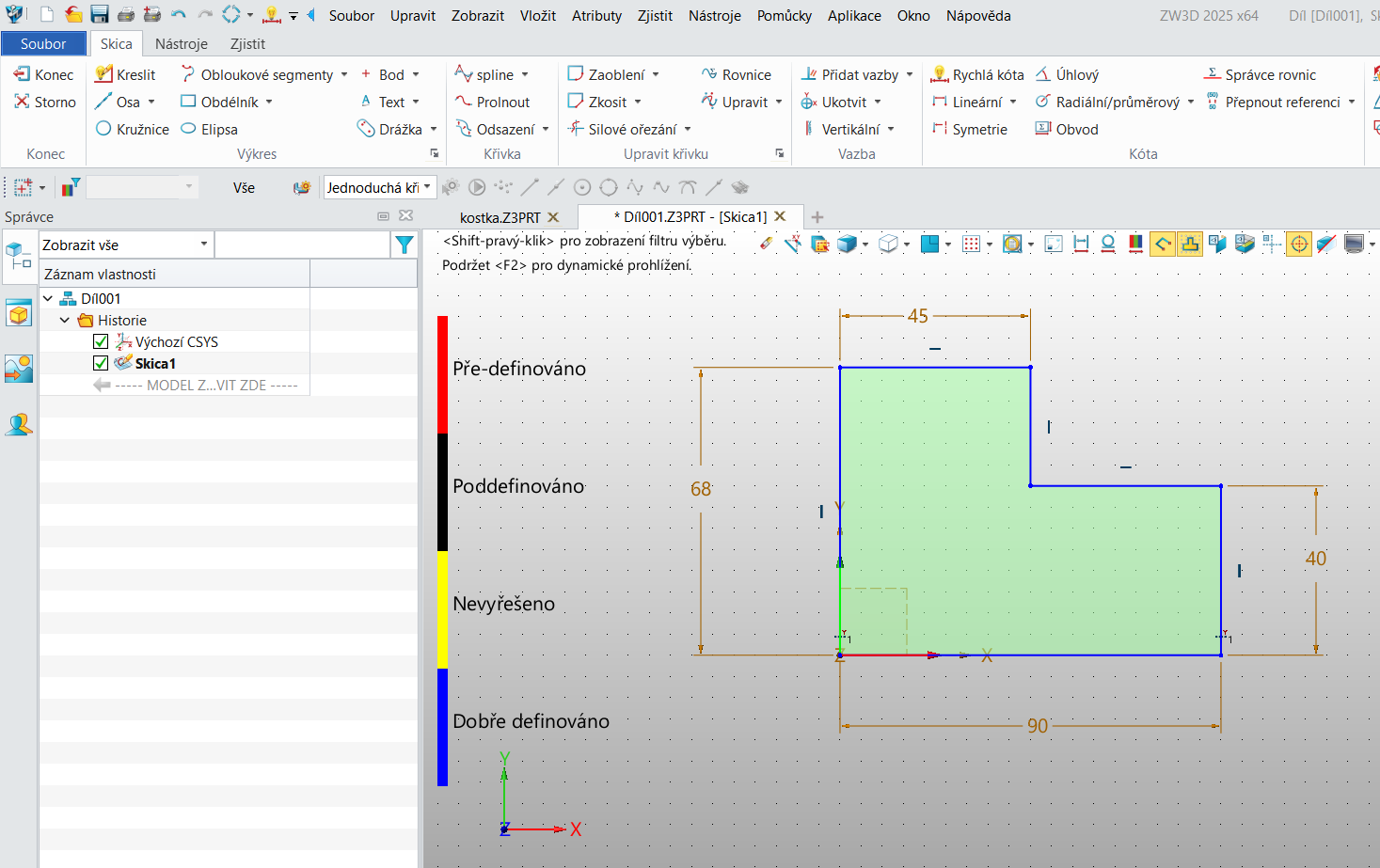Click the red Pře-definováno status color bar
This screenshot has height=868, width=1380.
(442, 374)
